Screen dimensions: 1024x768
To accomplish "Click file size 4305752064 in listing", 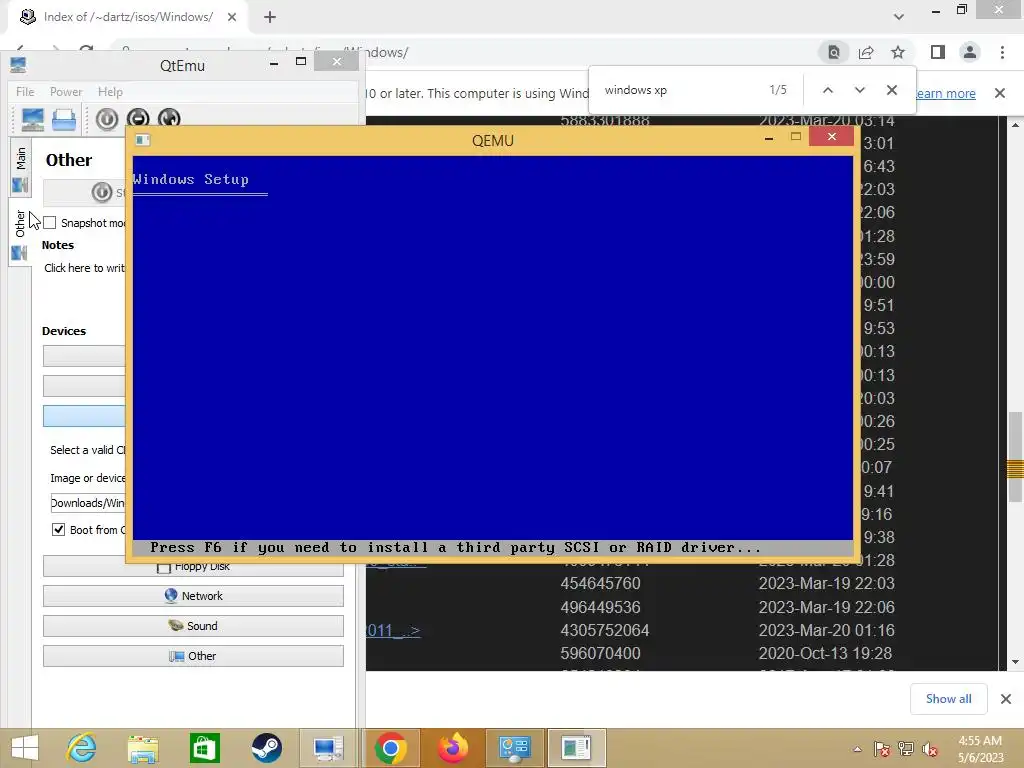I will coord(605,630).
